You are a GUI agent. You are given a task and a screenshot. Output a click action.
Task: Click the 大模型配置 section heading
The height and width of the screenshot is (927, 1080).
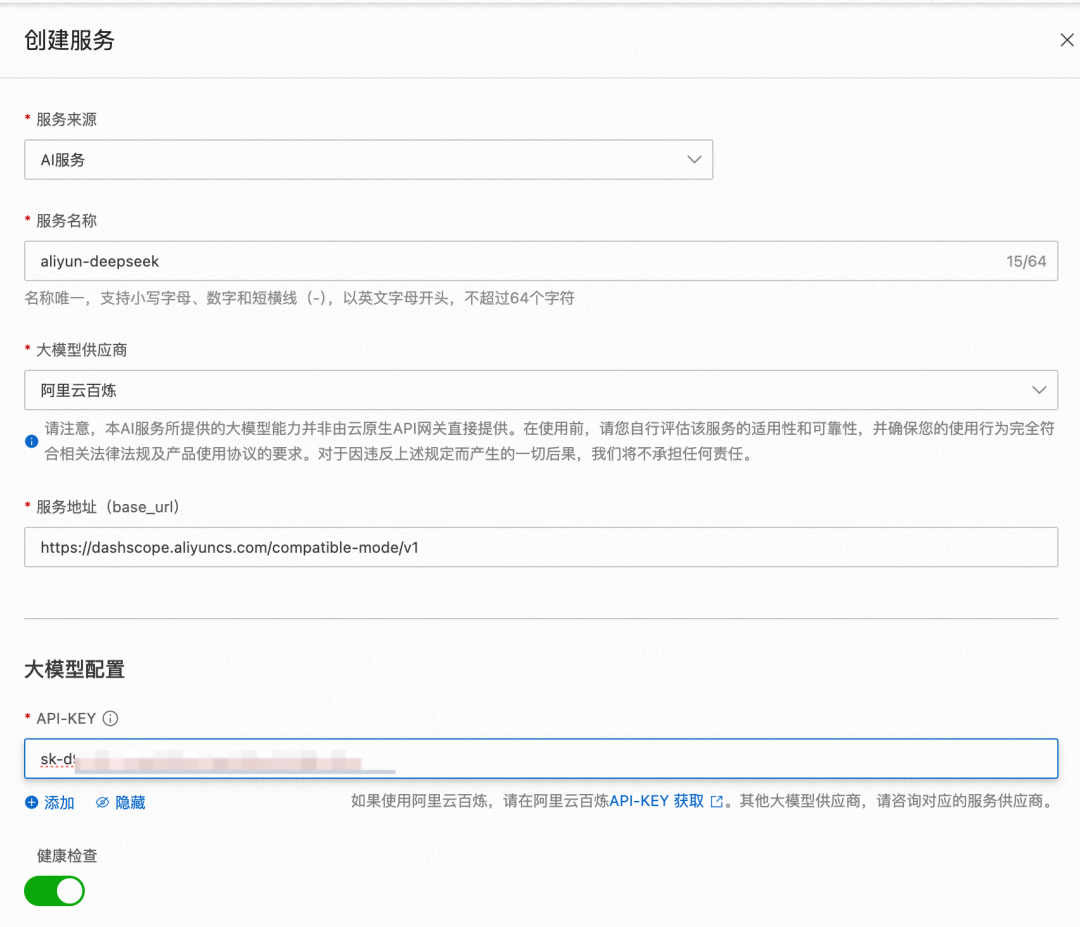75,670
